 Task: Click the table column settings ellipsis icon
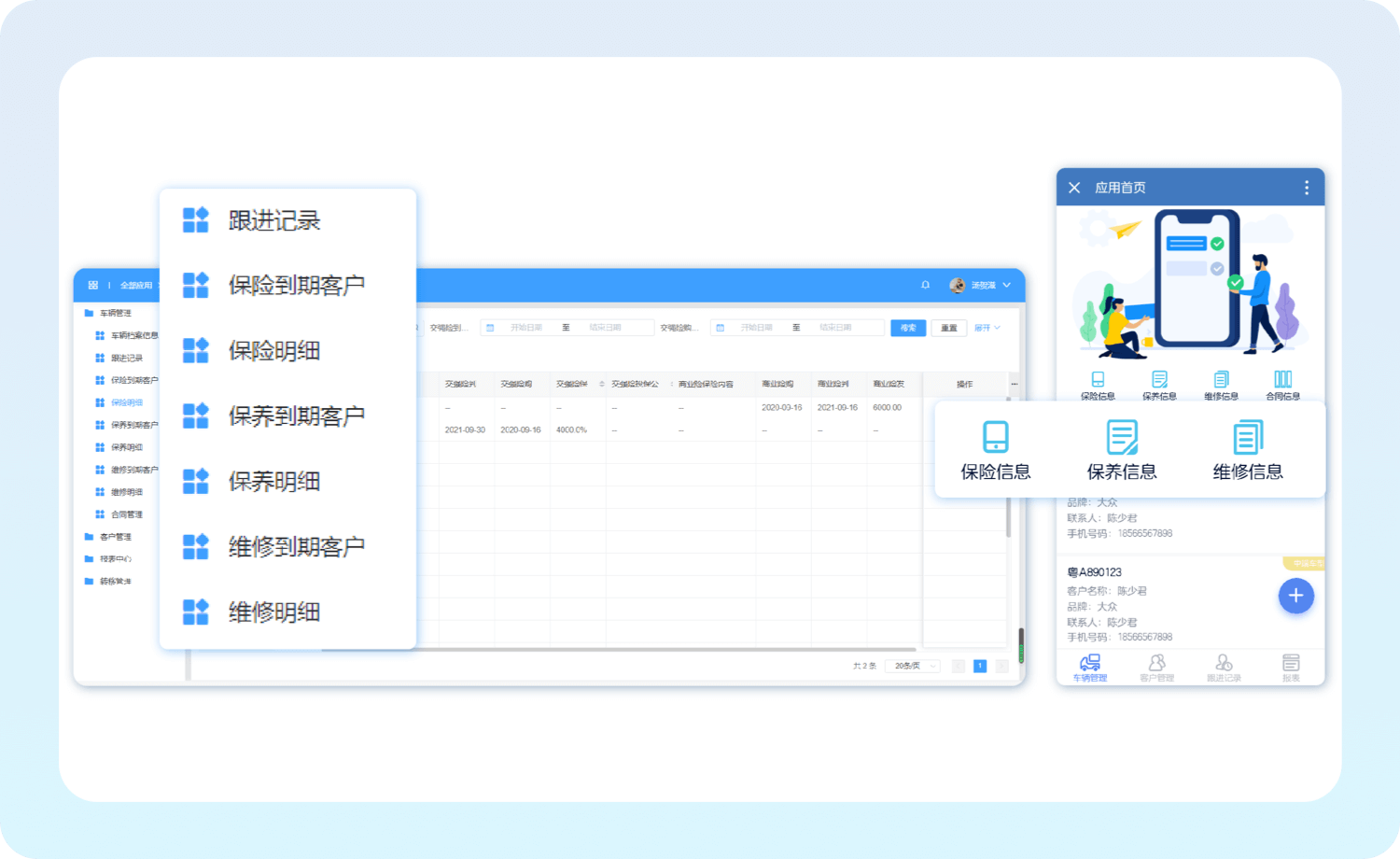coord(1014,384)
